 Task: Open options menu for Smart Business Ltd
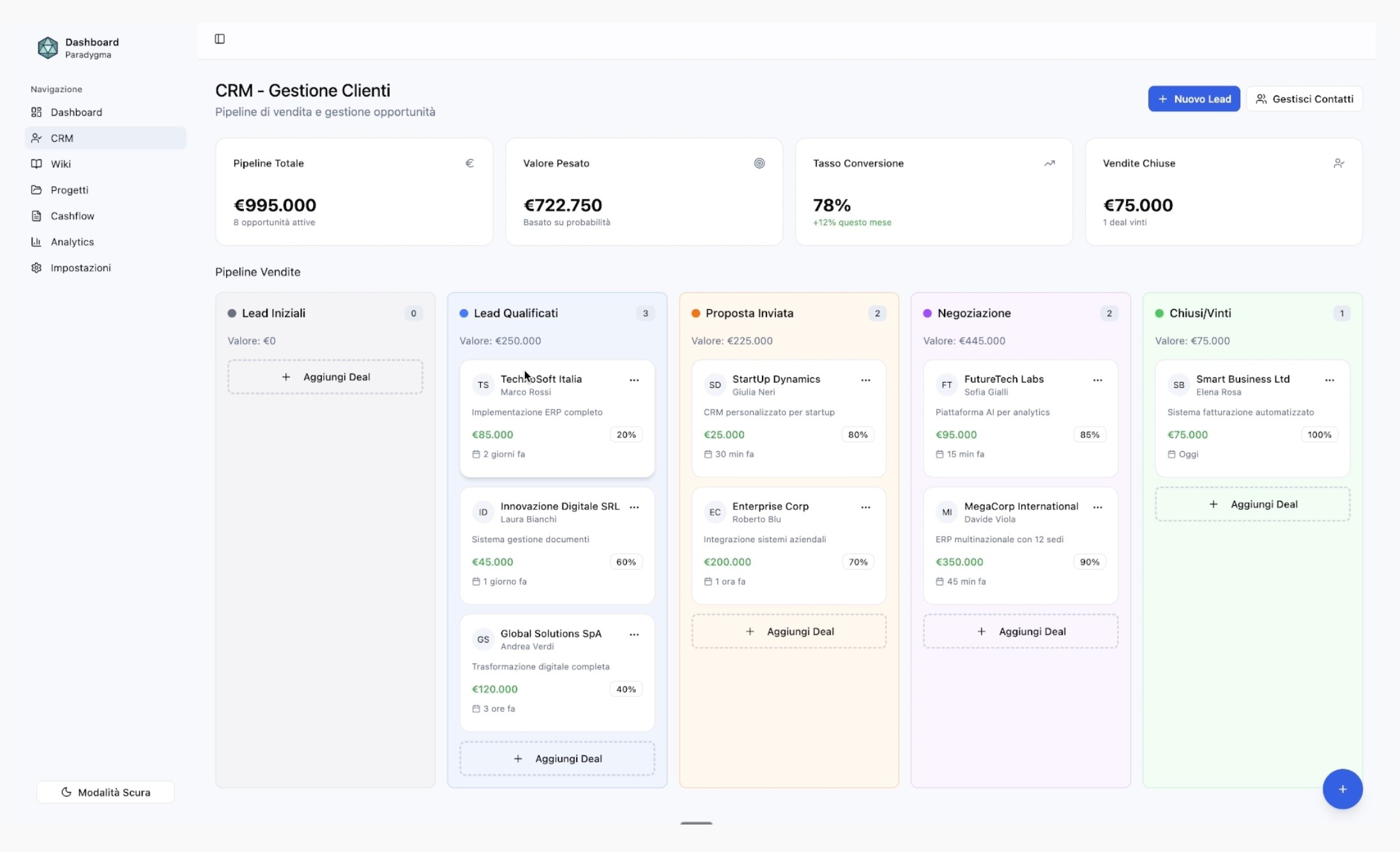[x=1329, y=380]
